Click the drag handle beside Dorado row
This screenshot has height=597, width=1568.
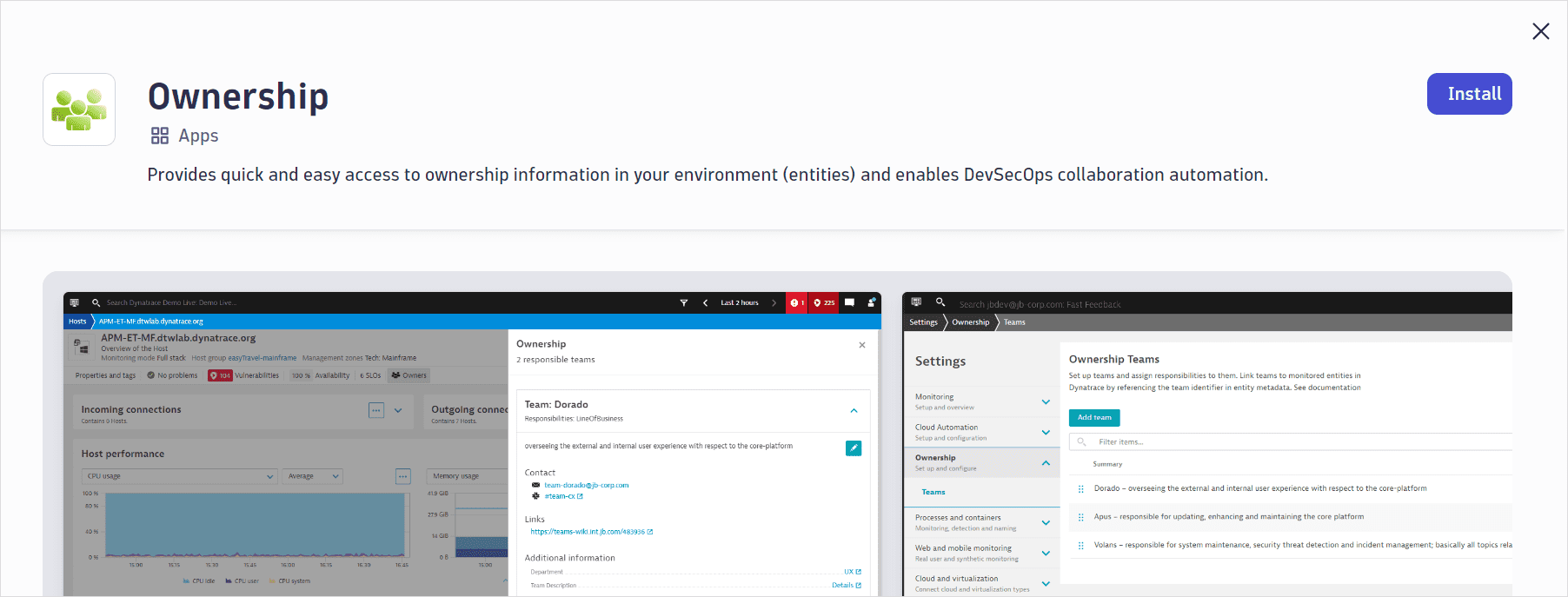[1081, 488]
